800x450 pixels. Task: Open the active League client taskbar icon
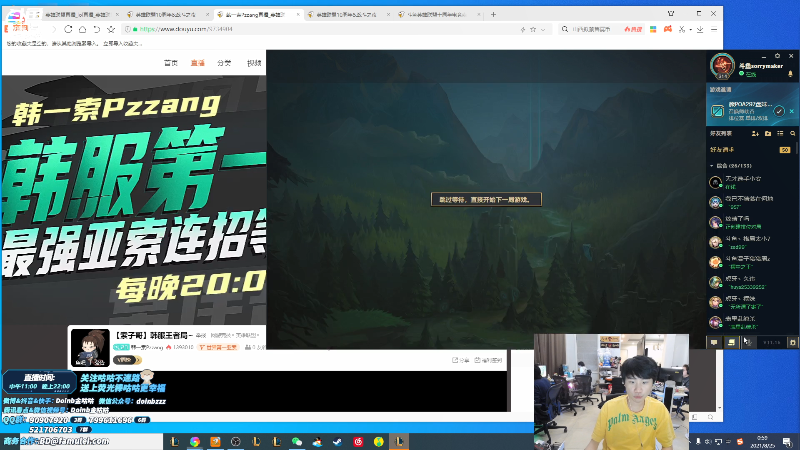399,441
